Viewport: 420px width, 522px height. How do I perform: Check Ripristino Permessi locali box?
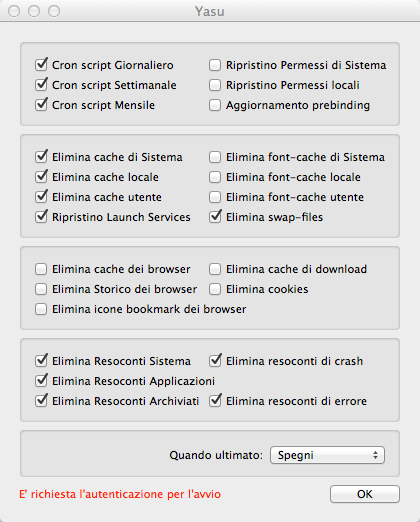215,85
